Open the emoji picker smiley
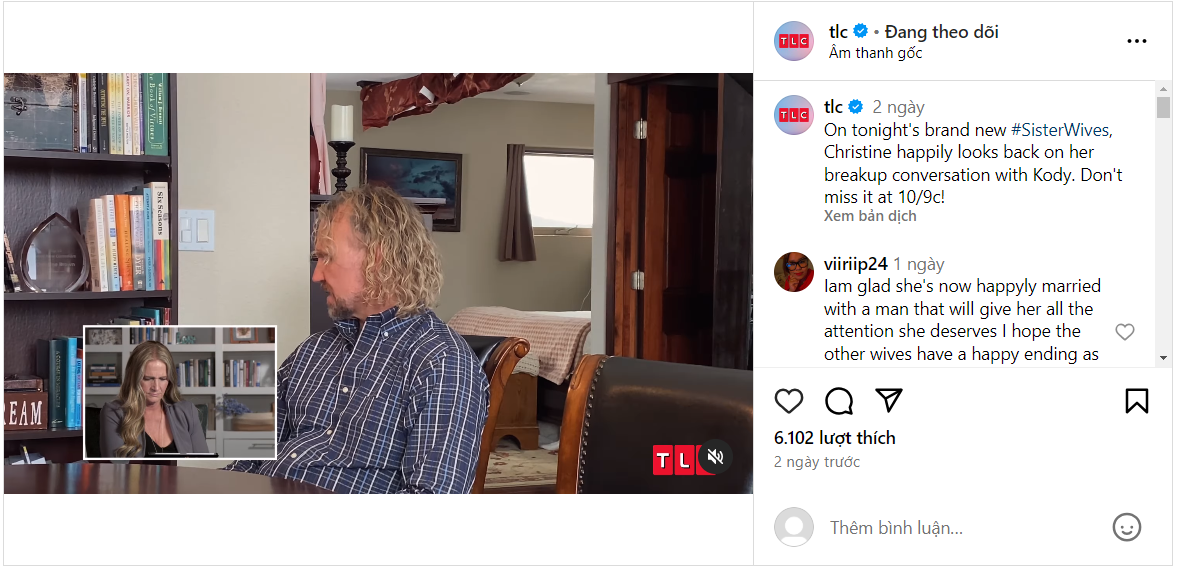1177x570 pixels. click(x=1126, y=527)
